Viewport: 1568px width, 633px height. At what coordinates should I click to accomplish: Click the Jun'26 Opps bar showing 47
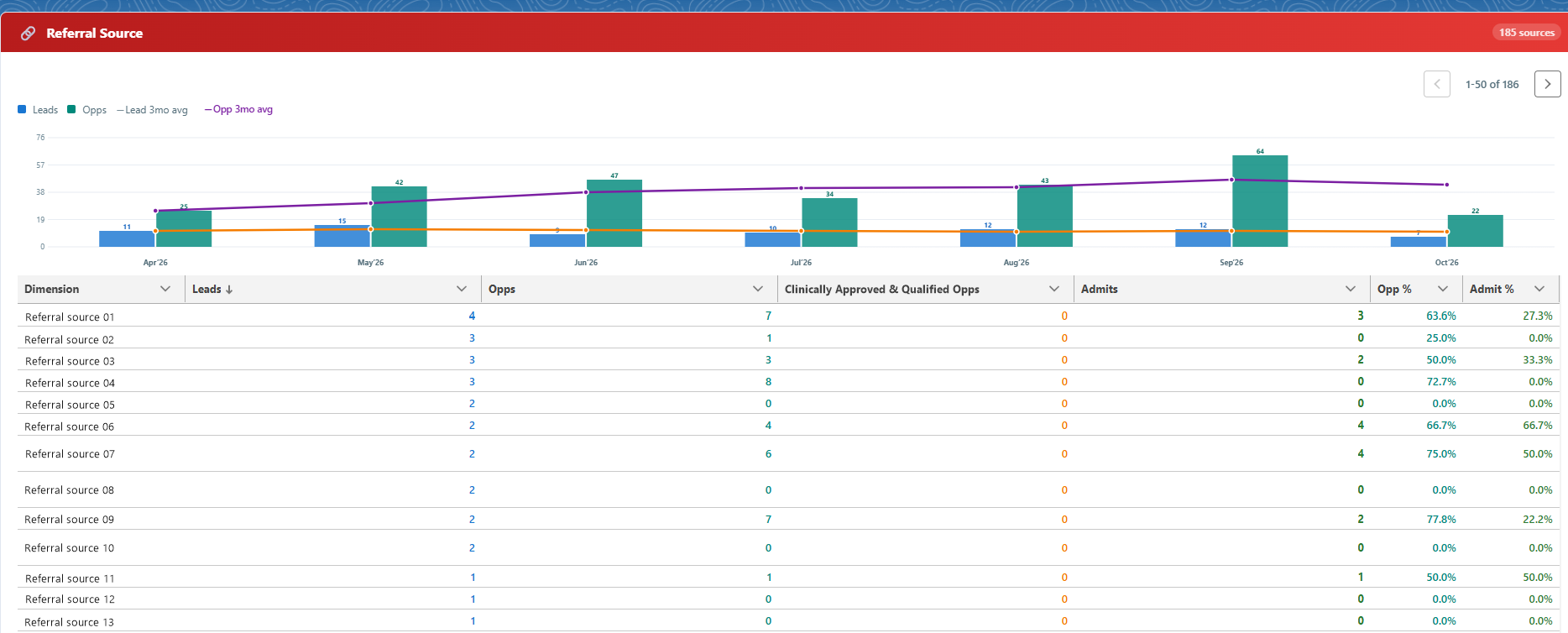coord(614,213)
